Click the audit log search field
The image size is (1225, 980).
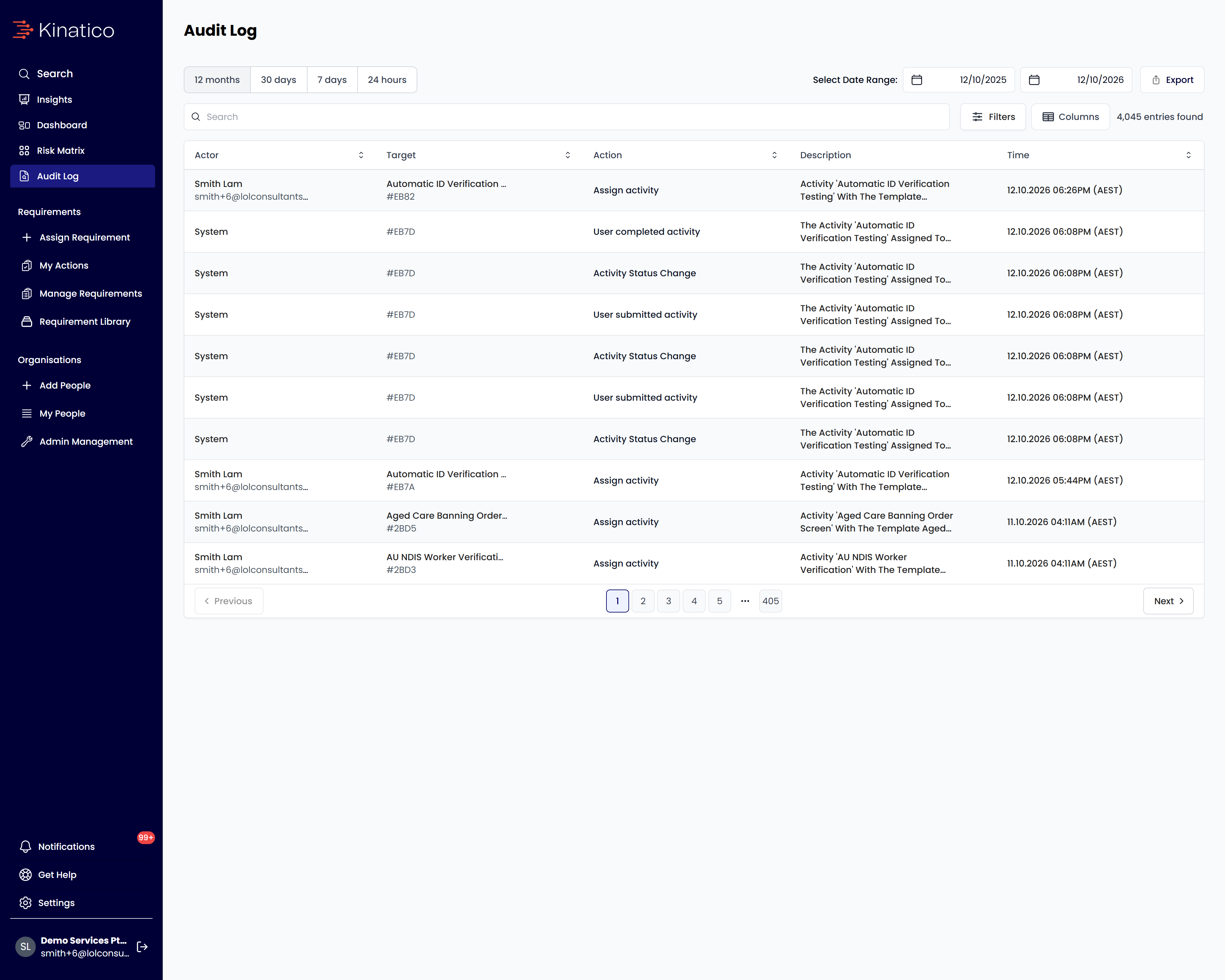click(567, 117)
